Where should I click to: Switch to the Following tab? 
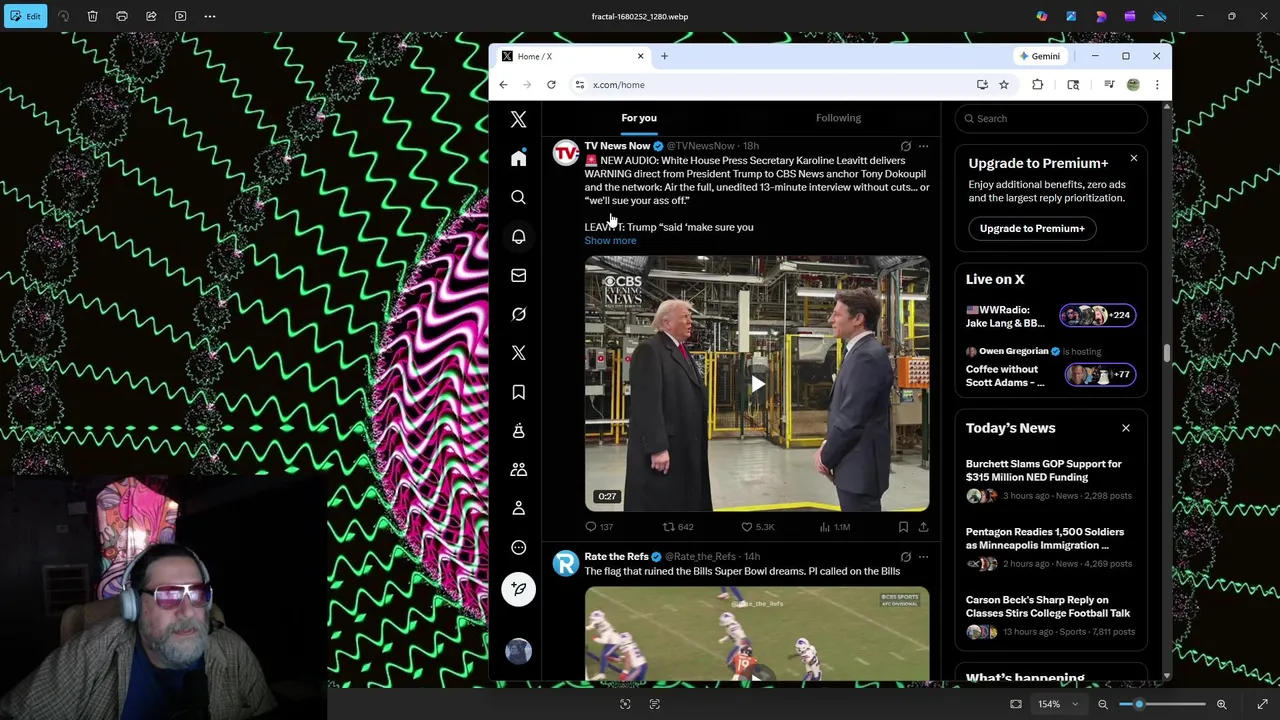click(838, 118)
